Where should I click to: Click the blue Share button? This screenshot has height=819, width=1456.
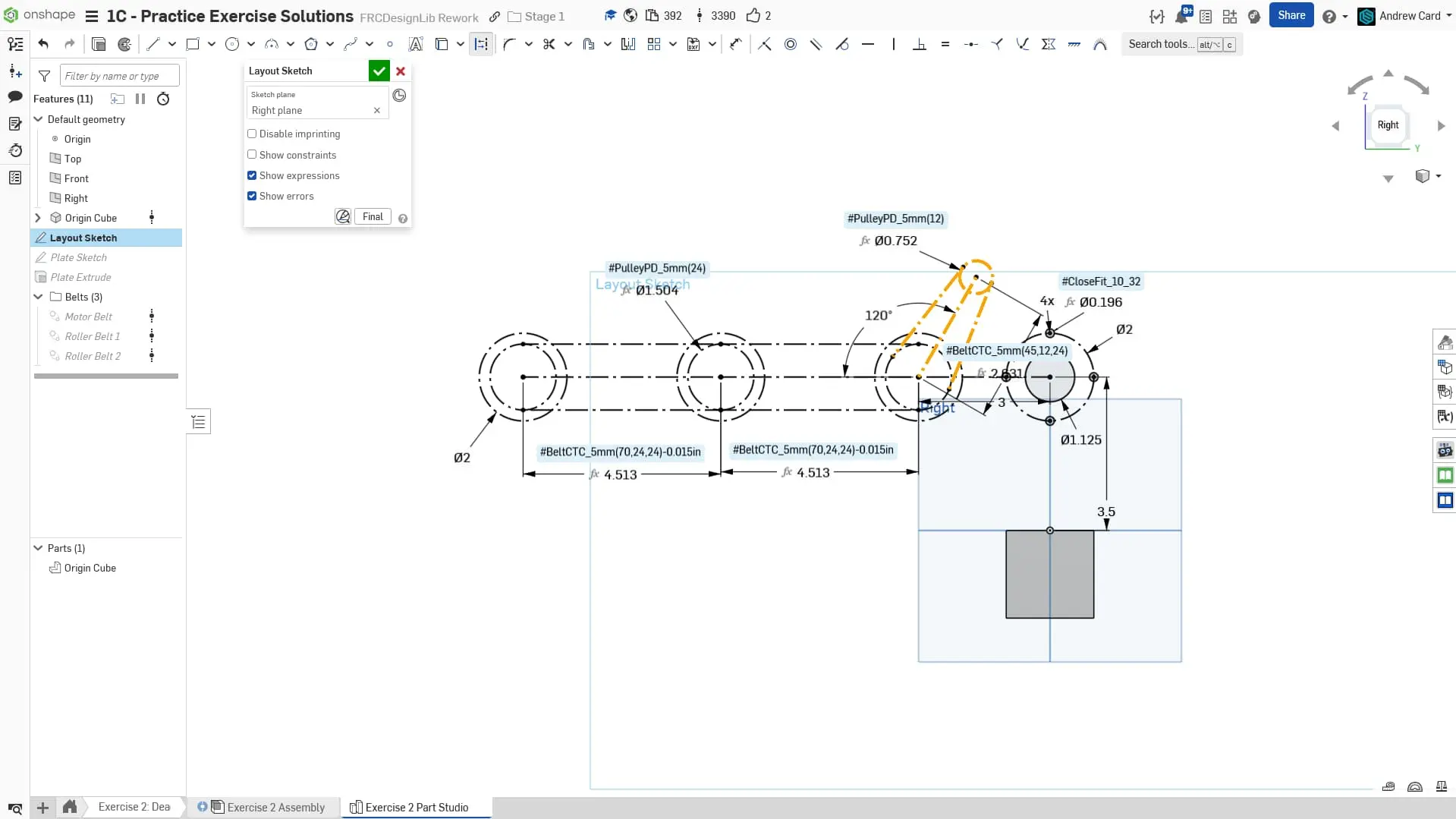click(x=1291, y=15)
